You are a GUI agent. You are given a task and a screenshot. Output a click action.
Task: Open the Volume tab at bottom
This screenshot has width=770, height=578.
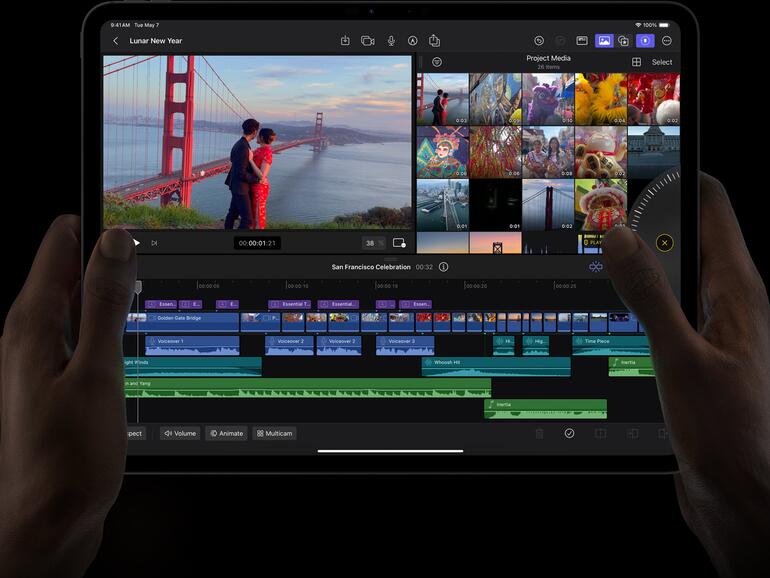(x=180, y=433)
